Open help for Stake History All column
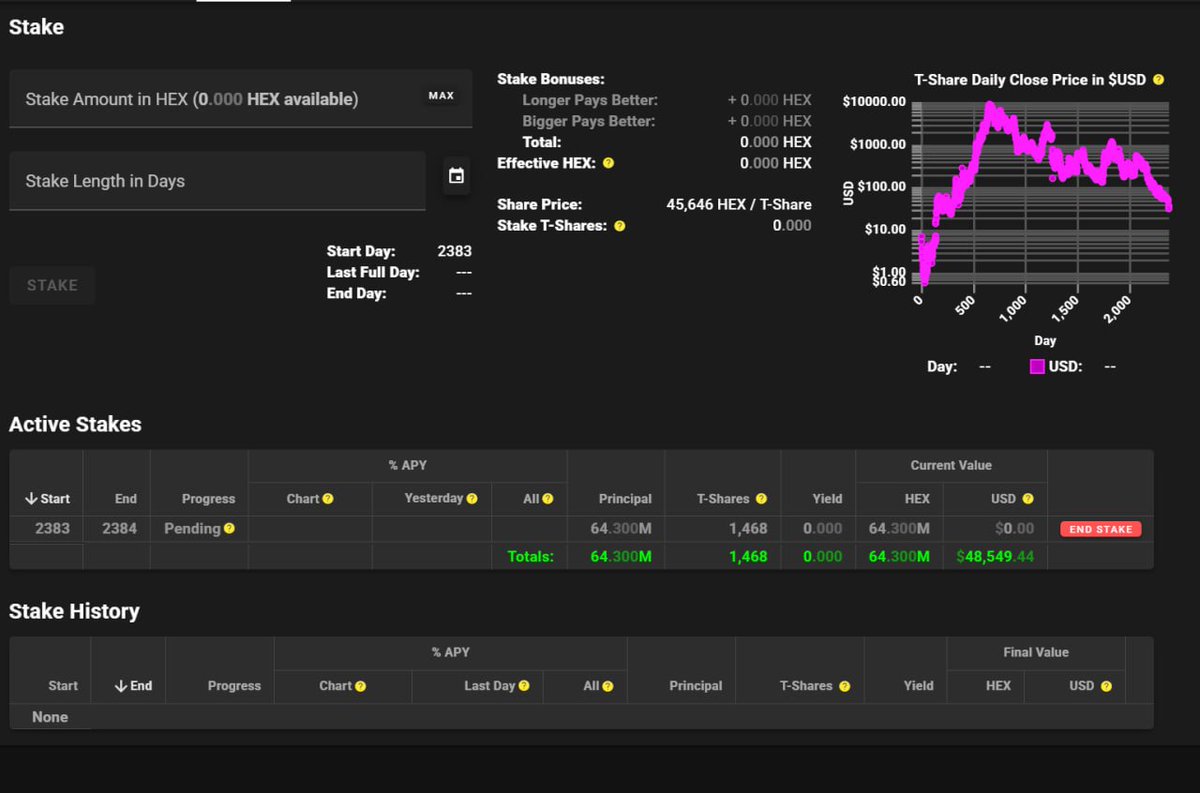1200x793 pixels. tap(606, 686)
